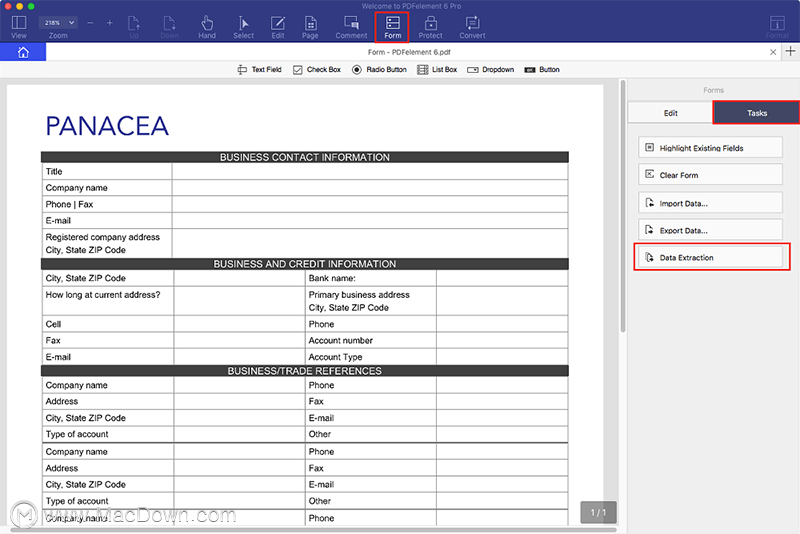
Task: Add a Check Box form element
Action: 317,69
